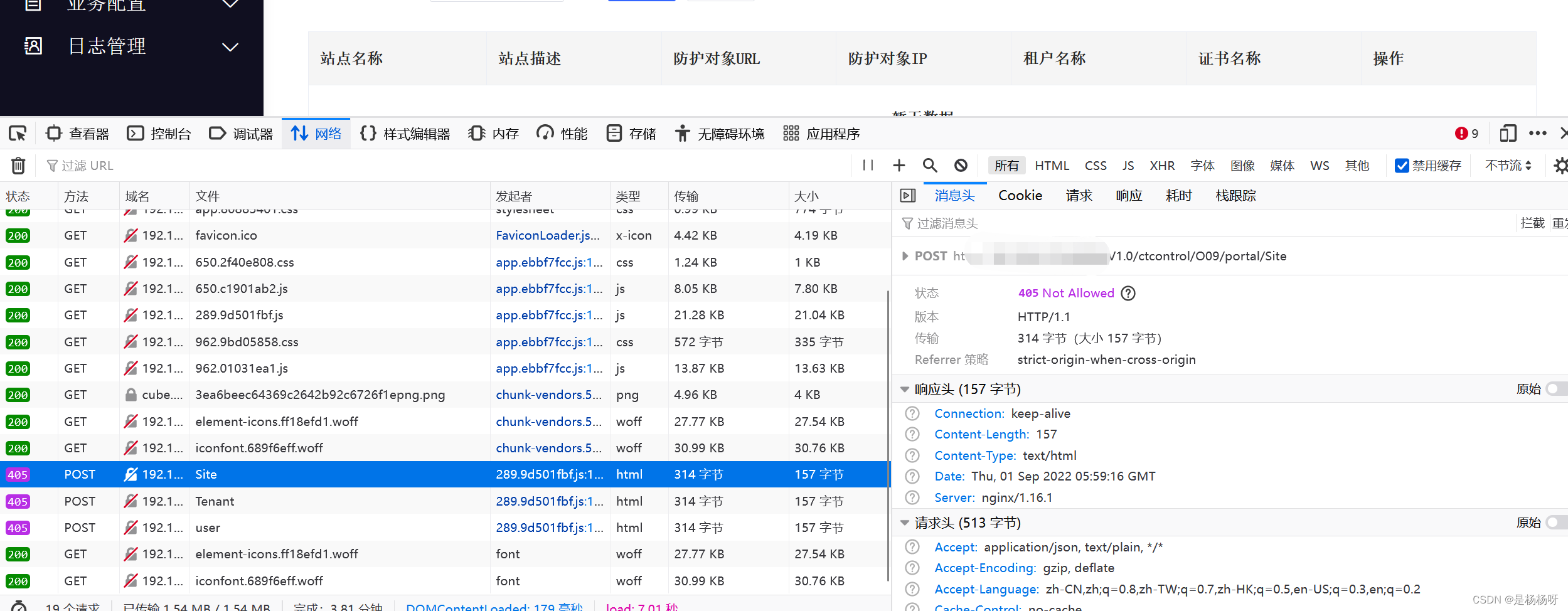1568x611 pixels.
Task: Switch to the 查看器 (Inspector) panel
Action: coord(77,133)
